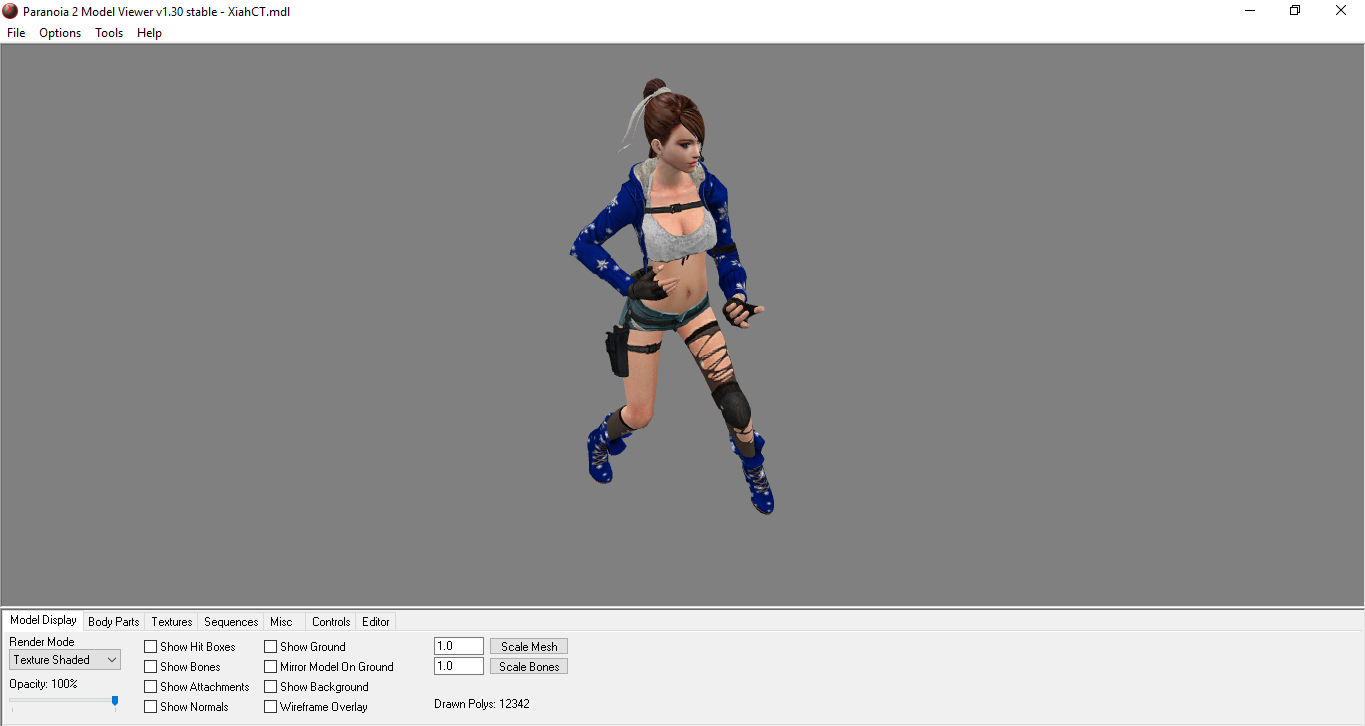Enable Show Ground checkbox
This screenshot has height=726, width=1365.
tap(271, 647)
